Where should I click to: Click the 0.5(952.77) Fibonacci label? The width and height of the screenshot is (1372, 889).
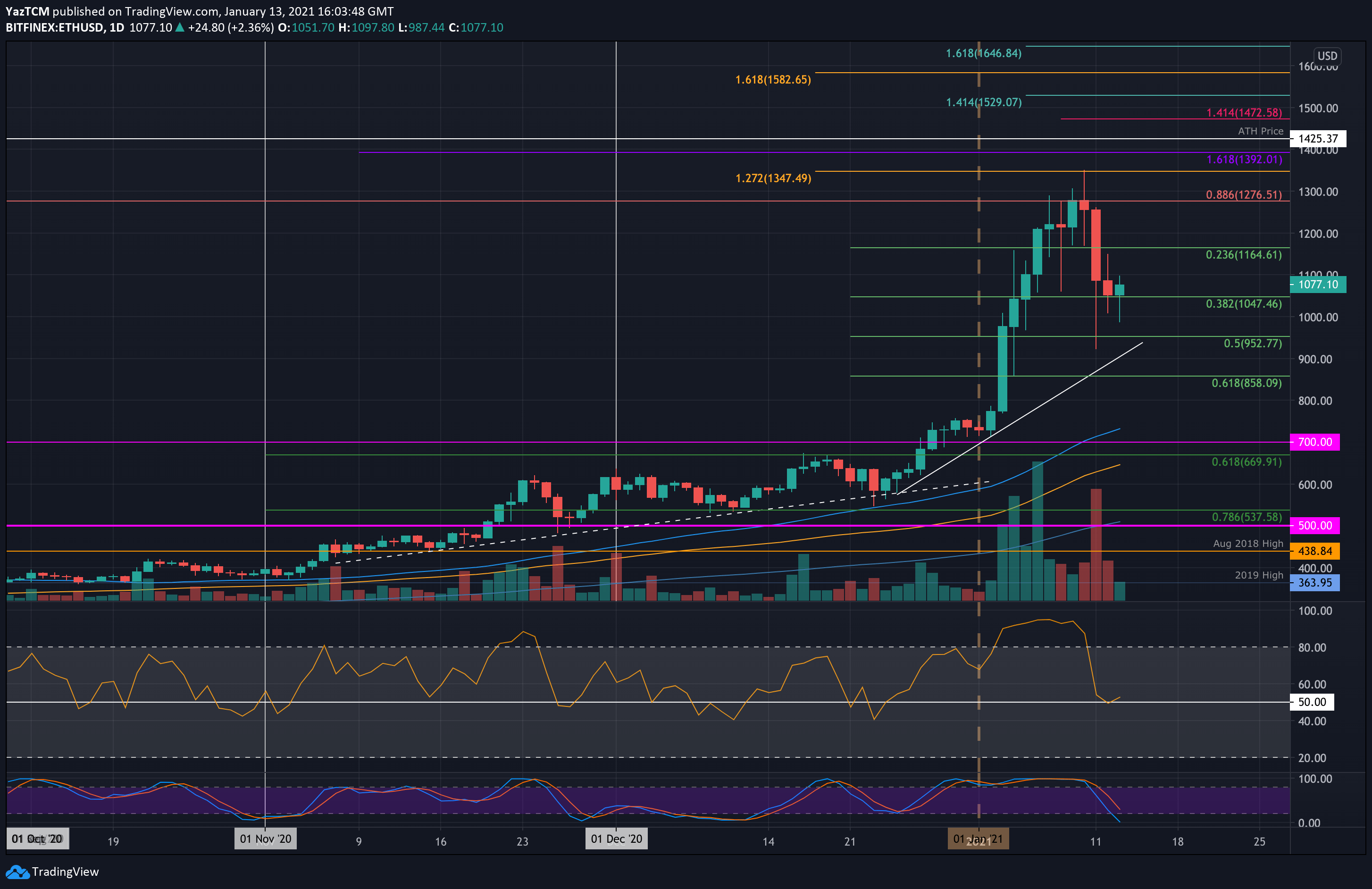point(1253,343)
